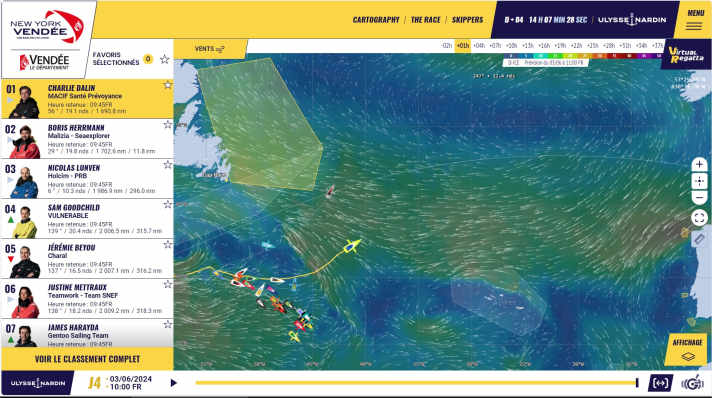This screenshot has width=712, height=398.
Task: Select Justine Mettraux ranking row
Action: pyautogui.click(x=87, y=299)
